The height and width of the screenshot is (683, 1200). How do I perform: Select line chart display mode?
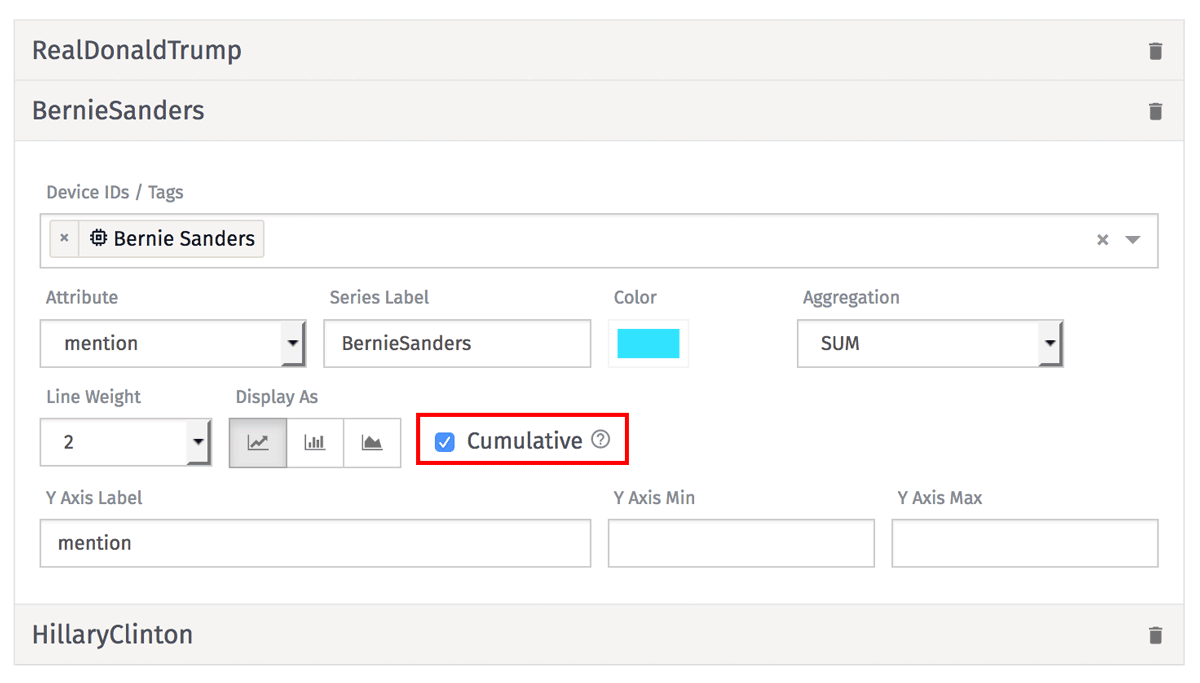(x=258, y=442)
